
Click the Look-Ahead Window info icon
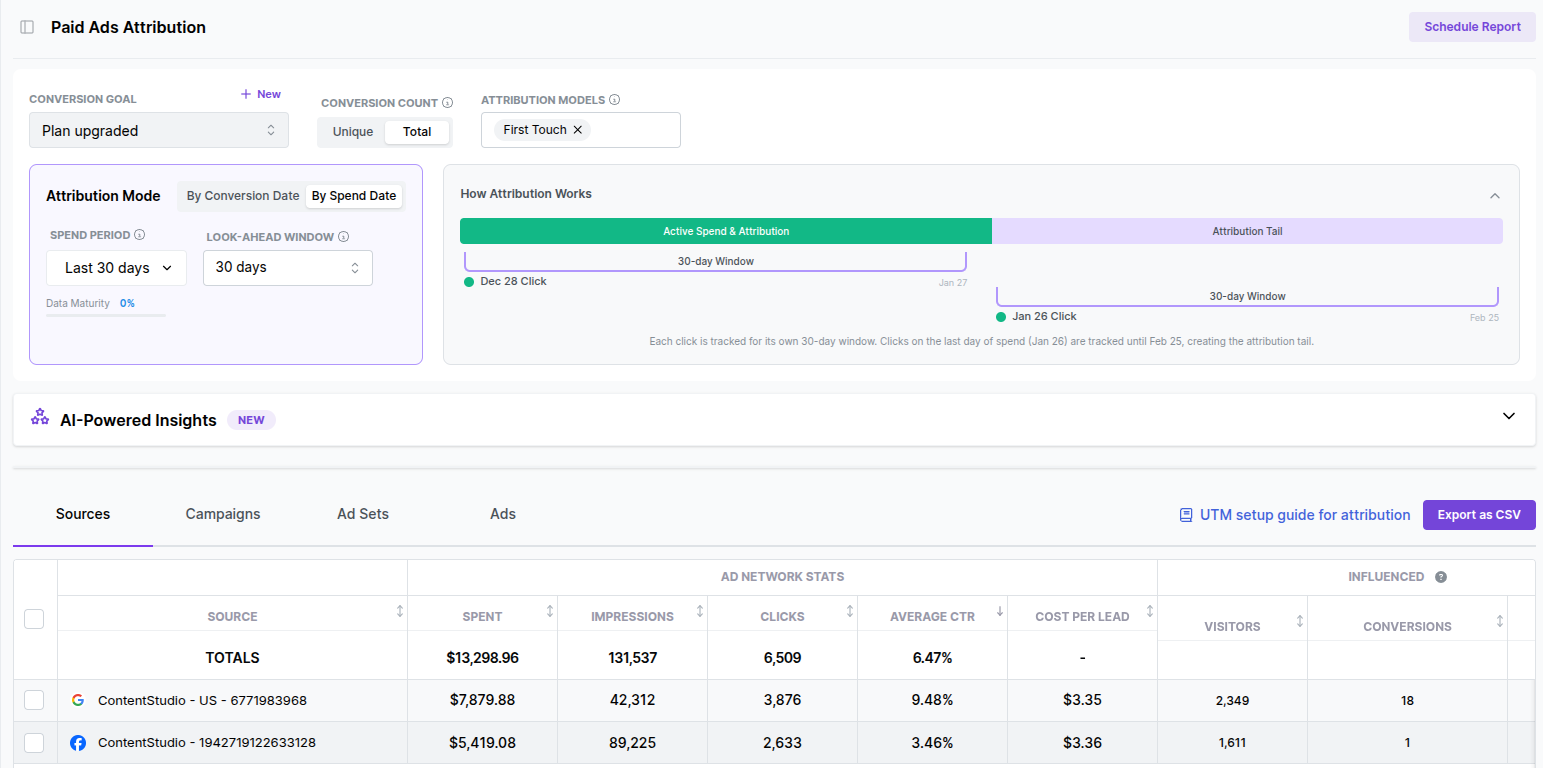pos(343,237)
